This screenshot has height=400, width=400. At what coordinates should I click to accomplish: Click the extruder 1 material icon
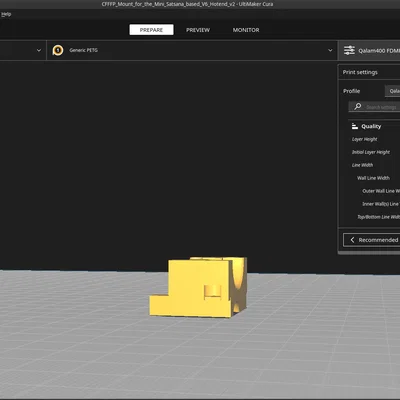tap(58, 50)
